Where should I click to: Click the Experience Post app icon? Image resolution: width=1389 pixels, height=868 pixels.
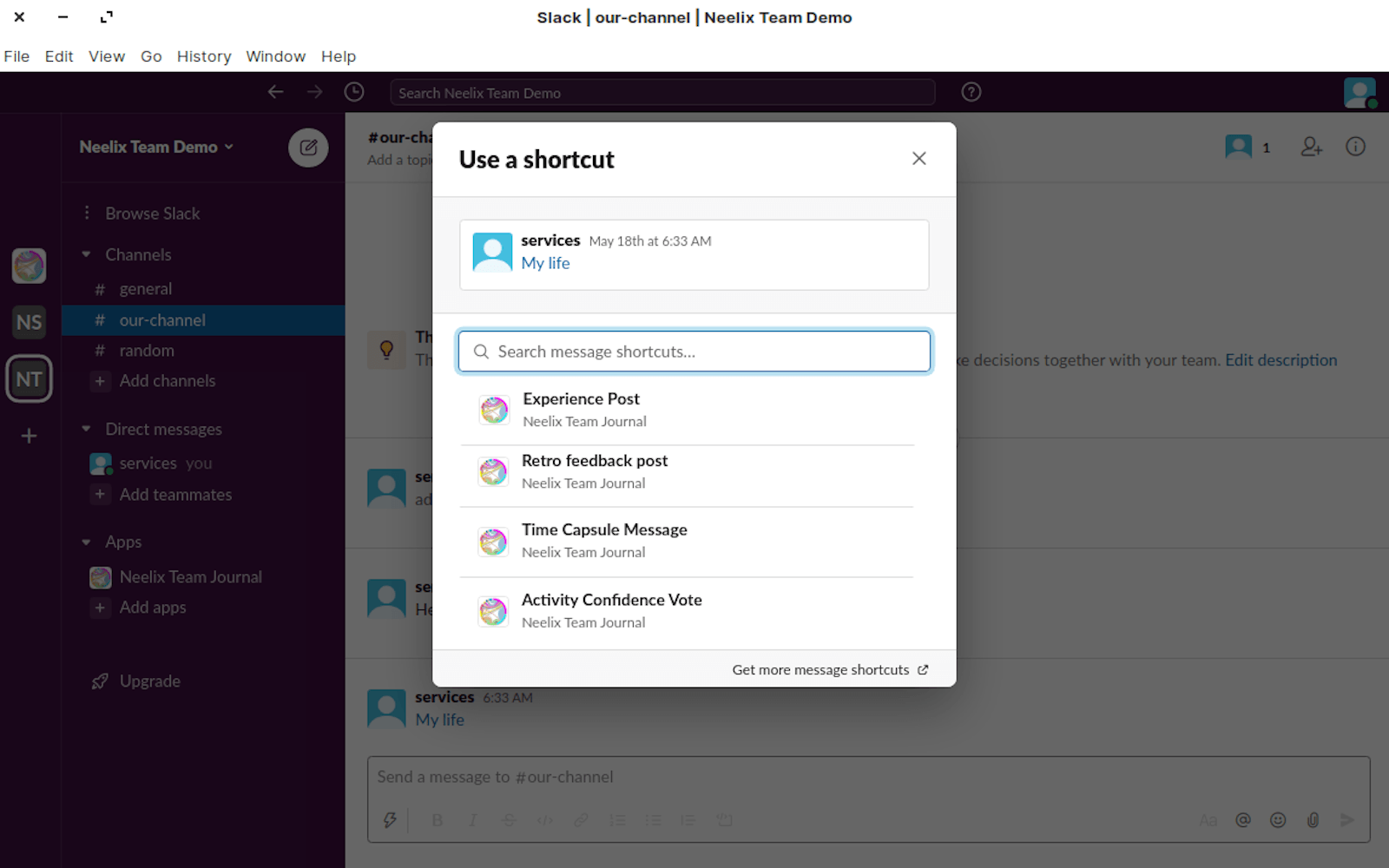click(x=494, y=410)
